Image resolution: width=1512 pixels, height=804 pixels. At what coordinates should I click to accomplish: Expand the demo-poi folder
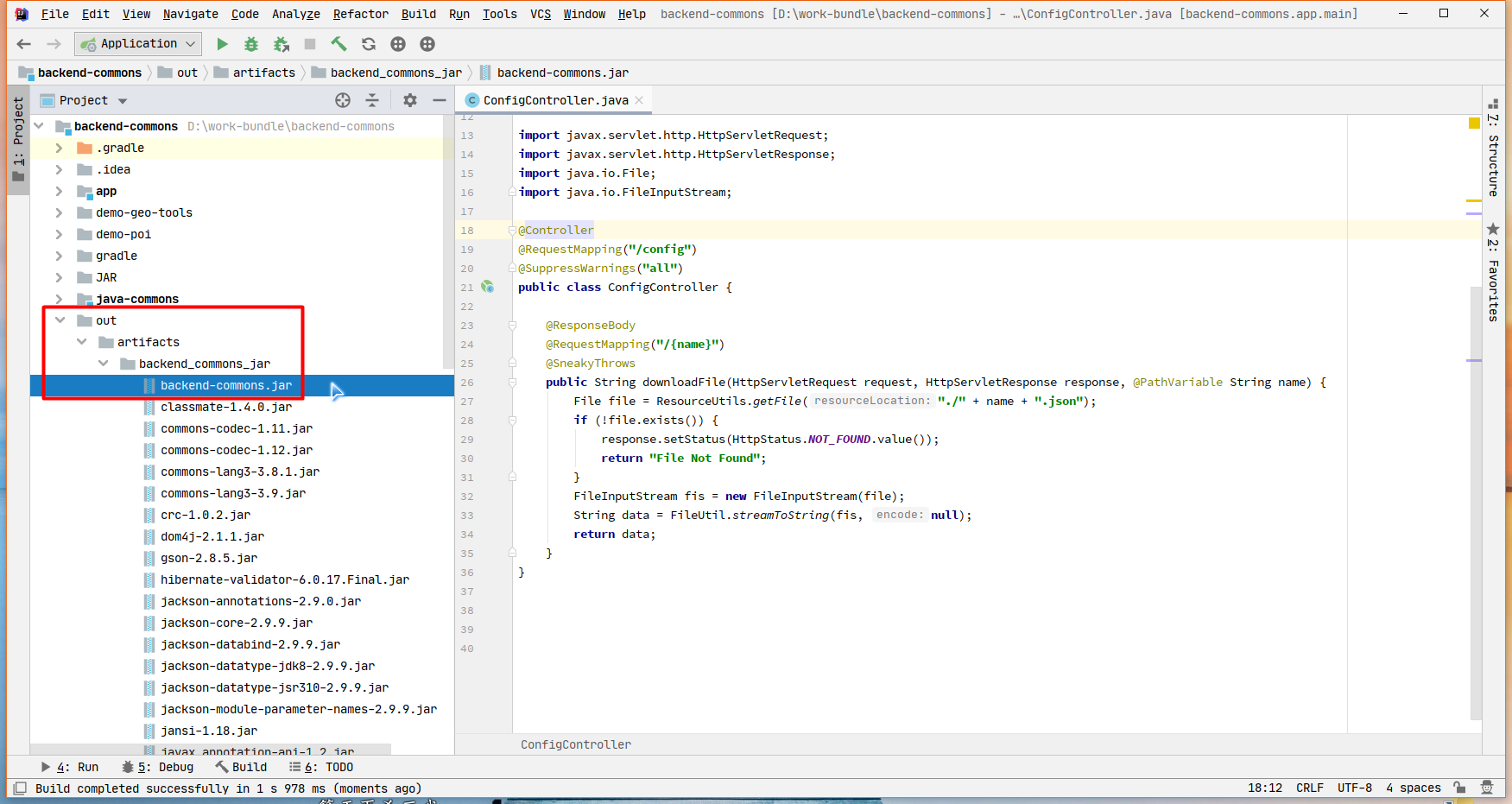coord(59,234)
